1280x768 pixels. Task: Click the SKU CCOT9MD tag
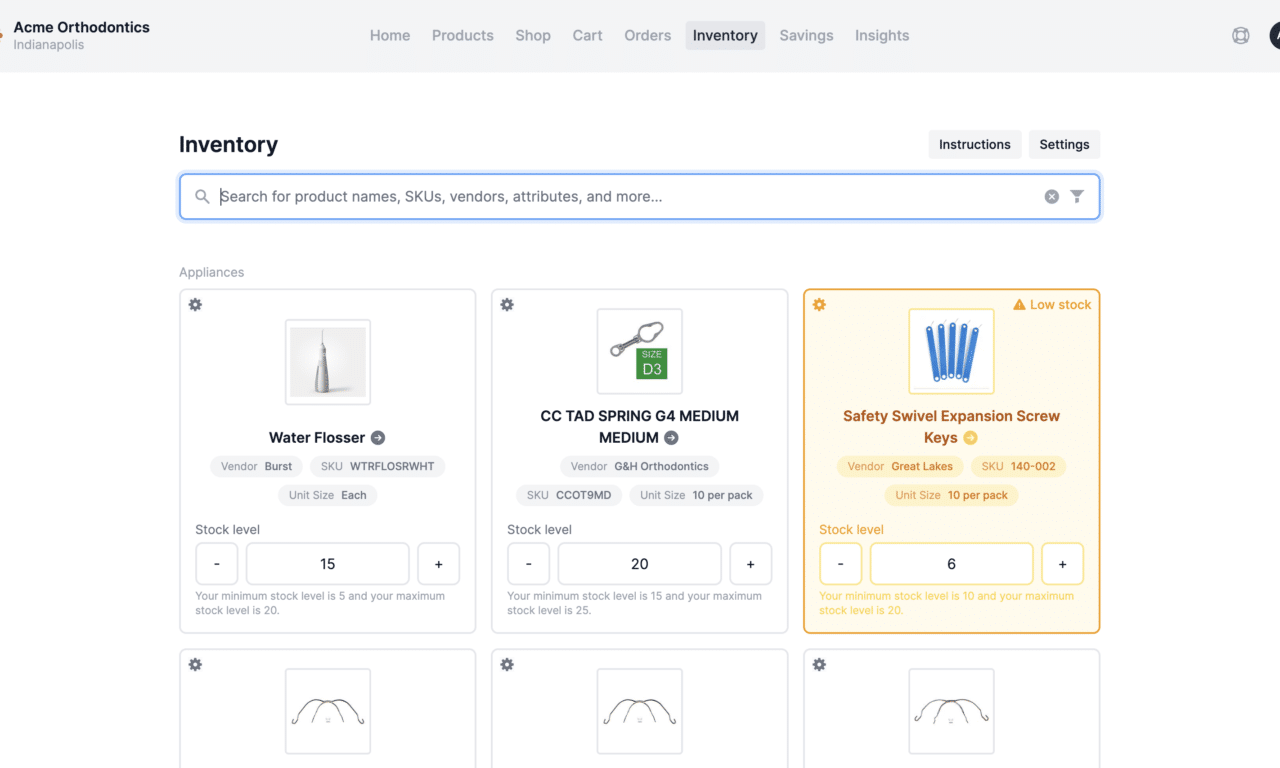(x=570, y=495)
